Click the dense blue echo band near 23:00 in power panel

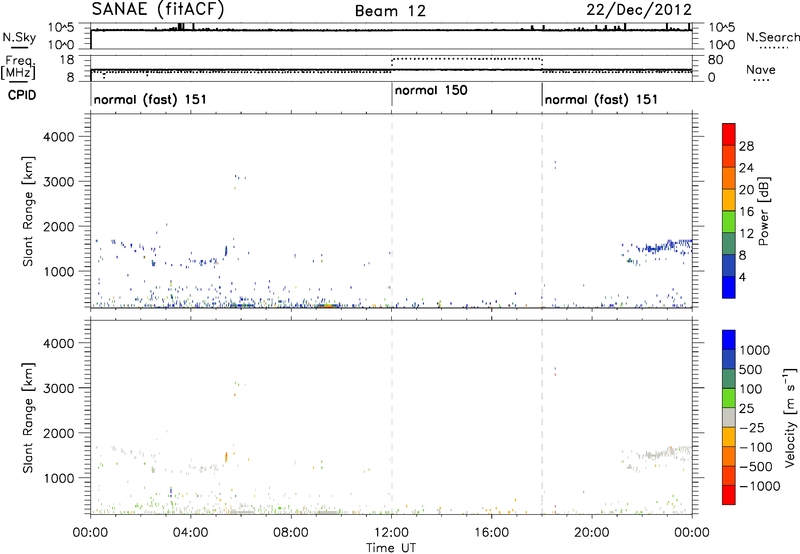point(666,246)
